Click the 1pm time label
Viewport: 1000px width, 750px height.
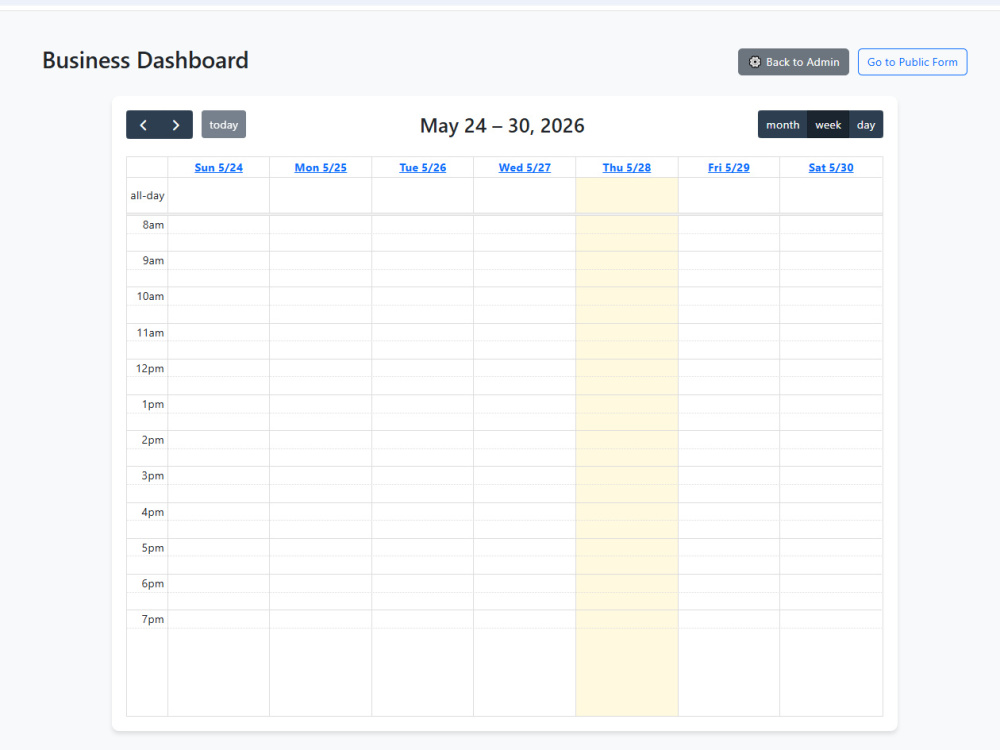click(153, 404)
